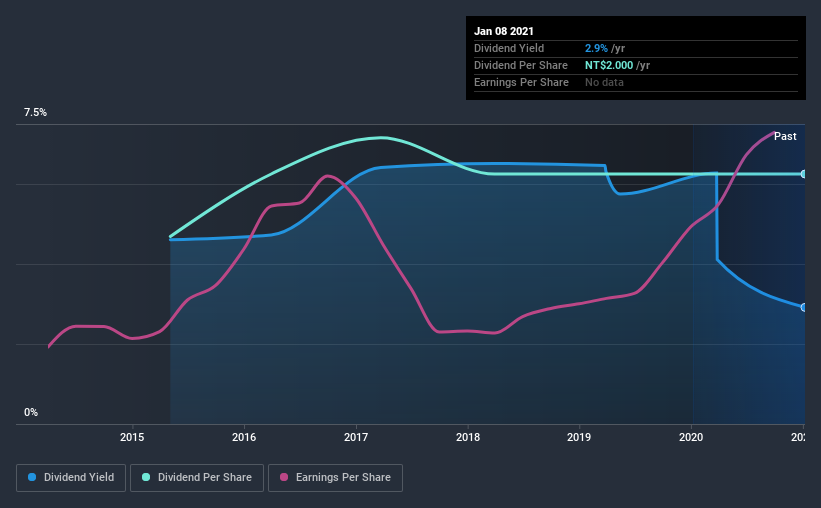Click the 2016 x-axis label
Image resolution: width=821 pixels, height=508 pixels.
pyautogui.click(x=244, y=437)
